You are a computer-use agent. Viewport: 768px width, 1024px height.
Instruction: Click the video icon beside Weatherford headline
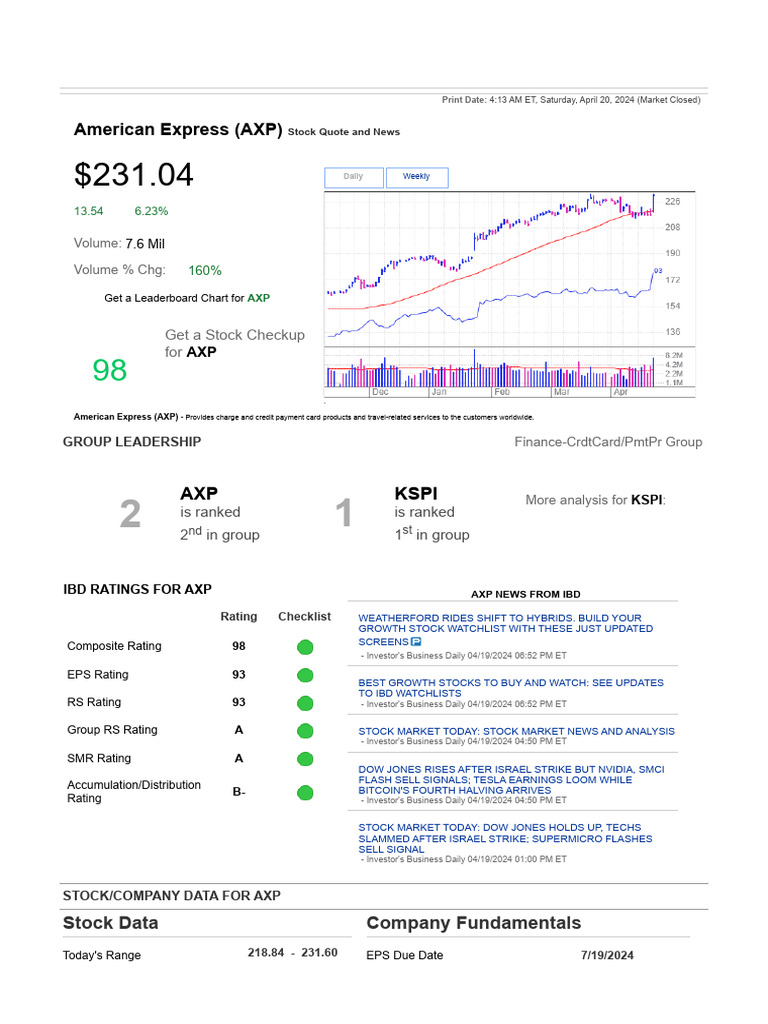point(416,641)
